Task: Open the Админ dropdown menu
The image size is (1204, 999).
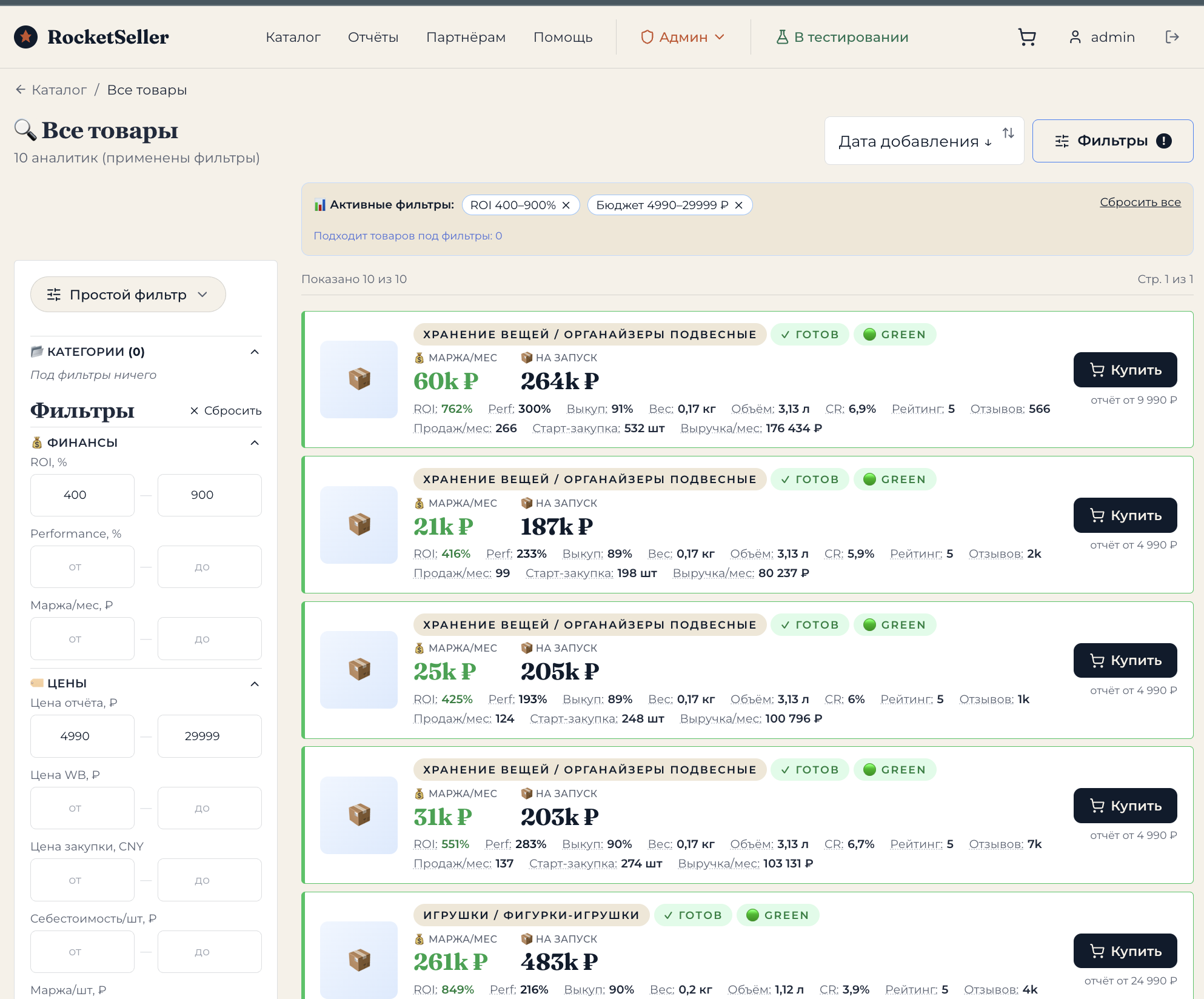Action: coord(683,37)
